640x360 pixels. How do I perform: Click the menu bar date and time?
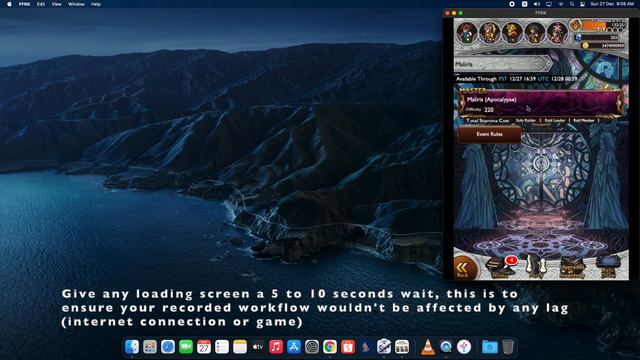point(612,4)
